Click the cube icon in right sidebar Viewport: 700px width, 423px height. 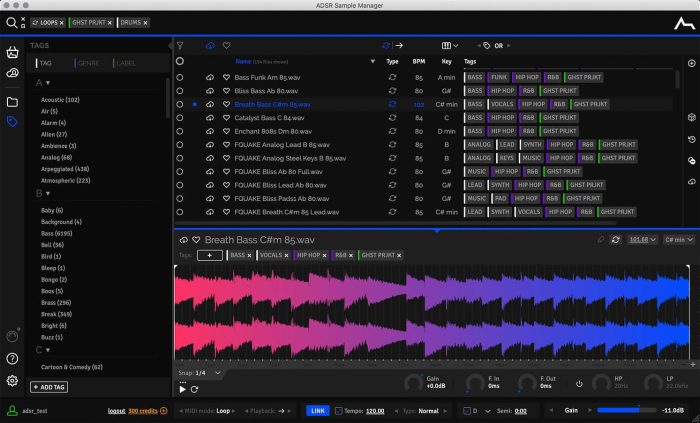coord(692,117)
